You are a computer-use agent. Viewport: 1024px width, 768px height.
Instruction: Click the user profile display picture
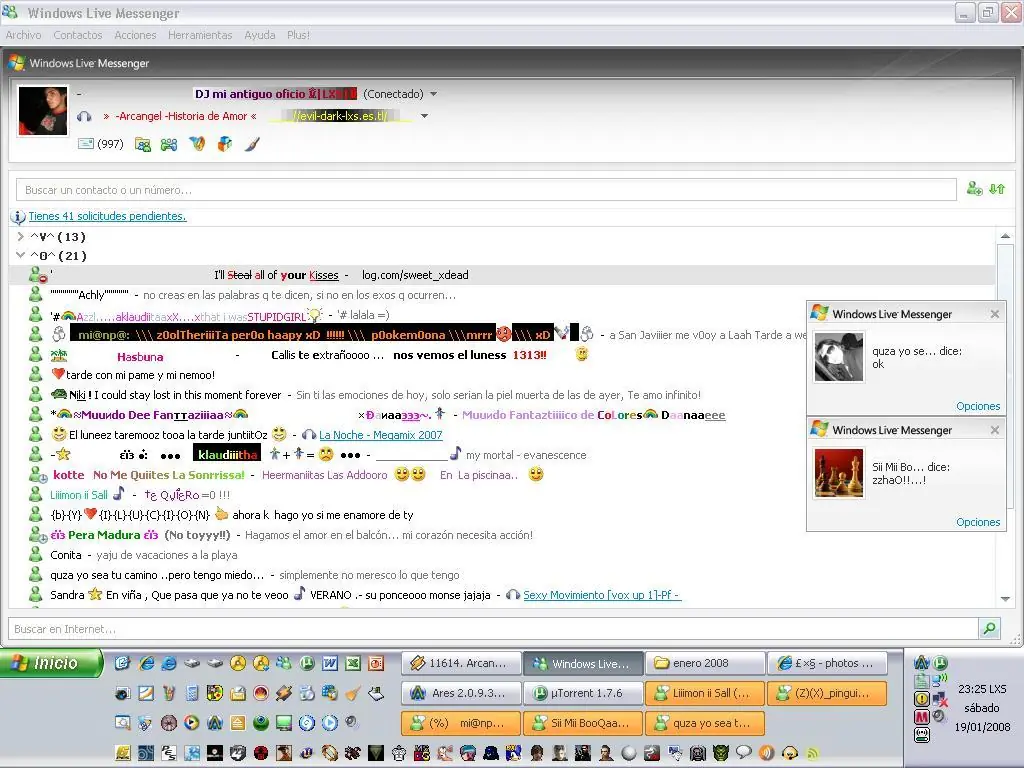(43, 110)
